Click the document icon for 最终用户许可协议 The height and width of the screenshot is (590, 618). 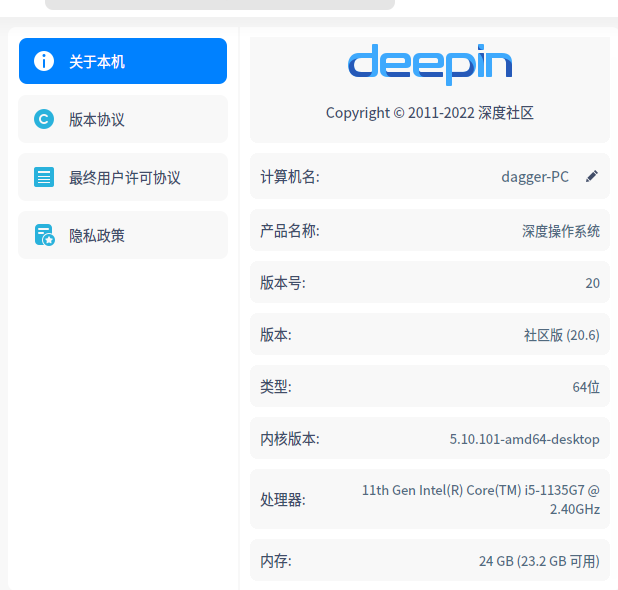(x=44, y=177)
